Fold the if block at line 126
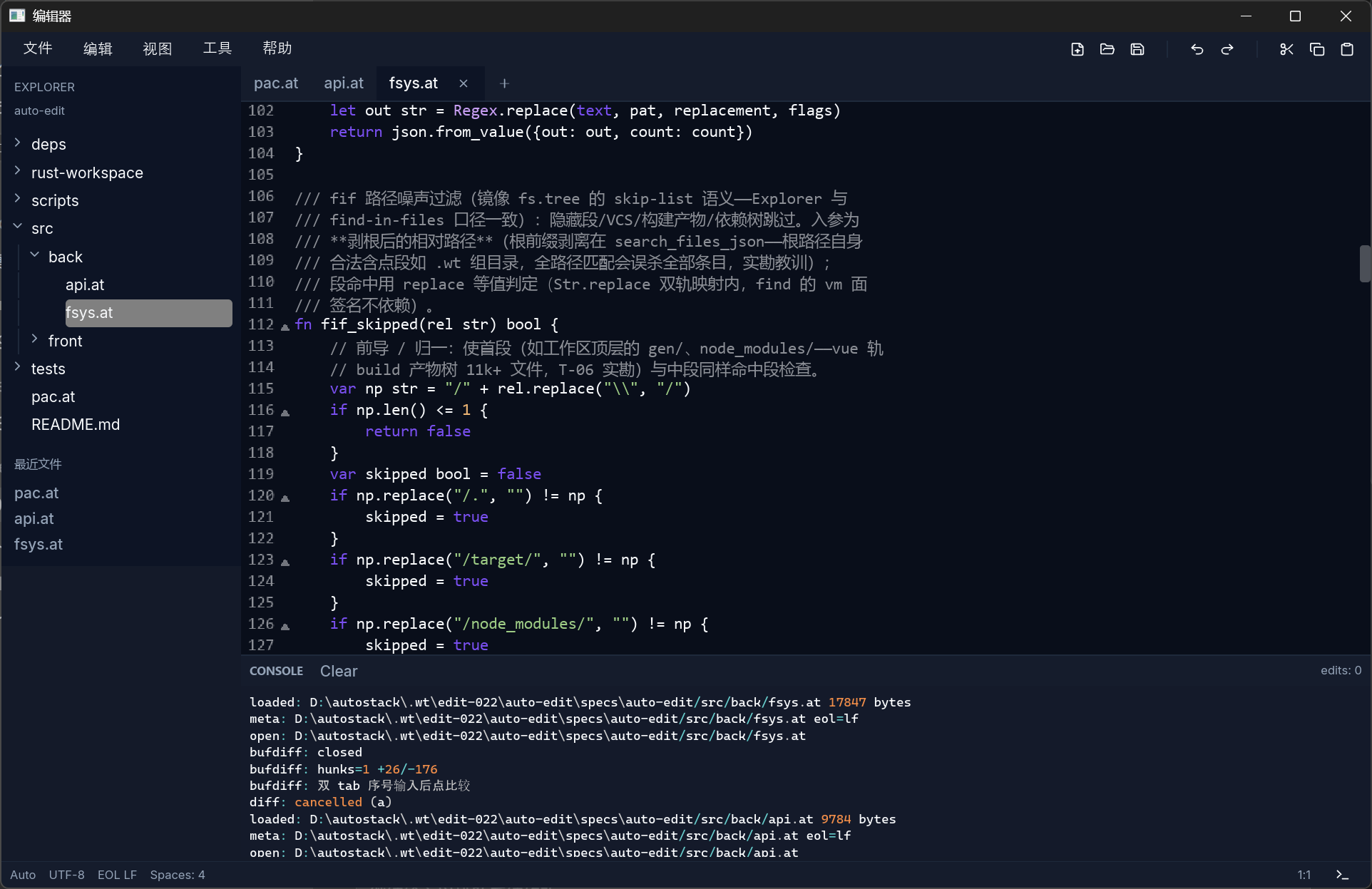Image resolution: width=1372 pixels, height=889 pixels. pyautogui.click(x=285, y=627)
